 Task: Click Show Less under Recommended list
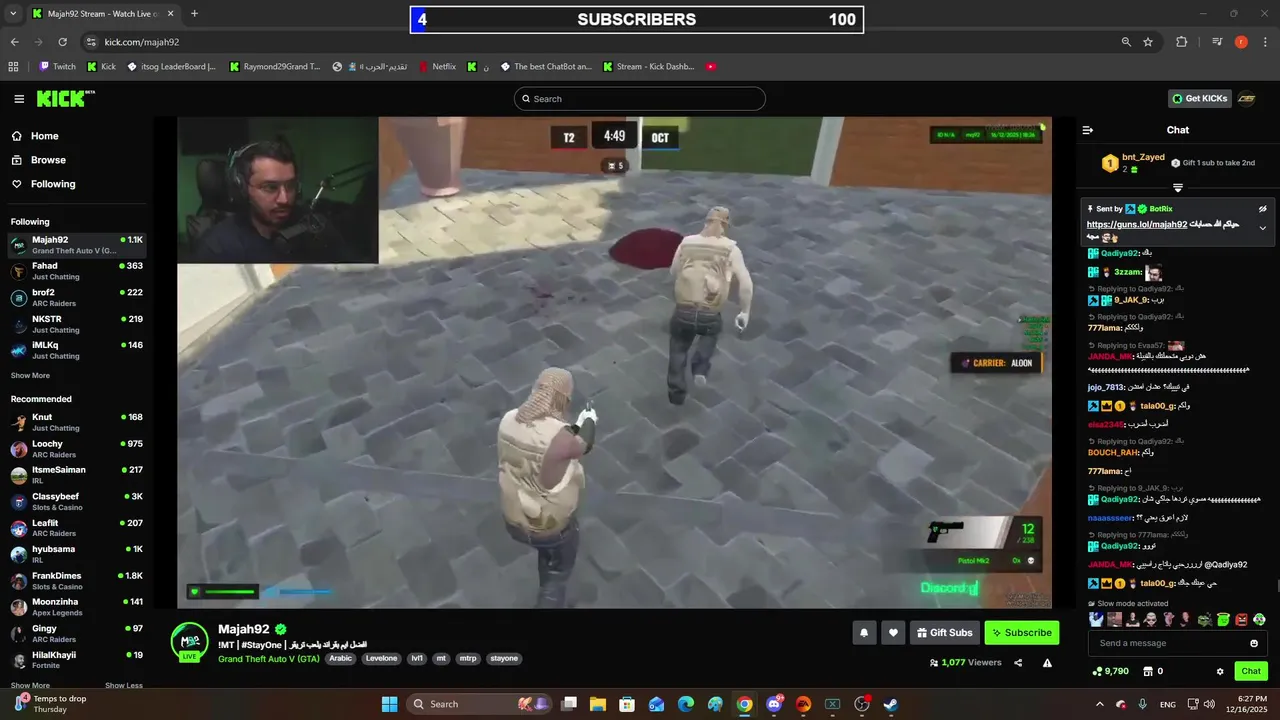click(124, 686)
